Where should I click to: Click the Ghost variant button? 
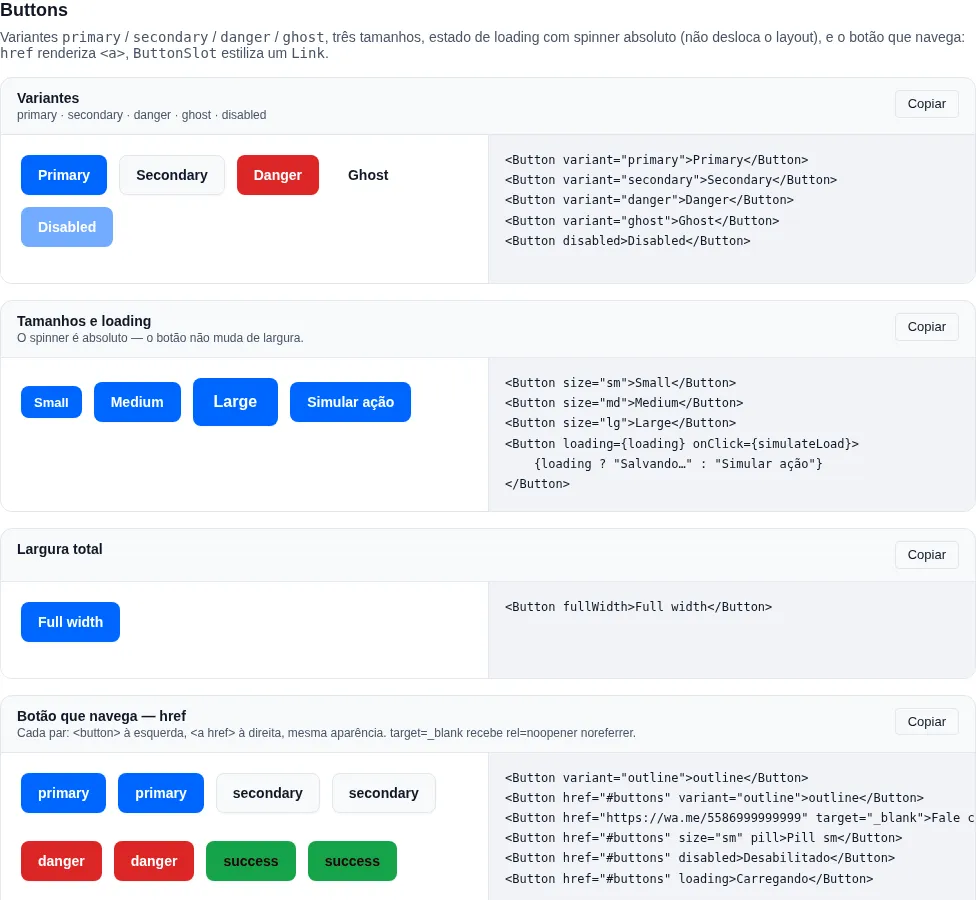coord(368,175)
